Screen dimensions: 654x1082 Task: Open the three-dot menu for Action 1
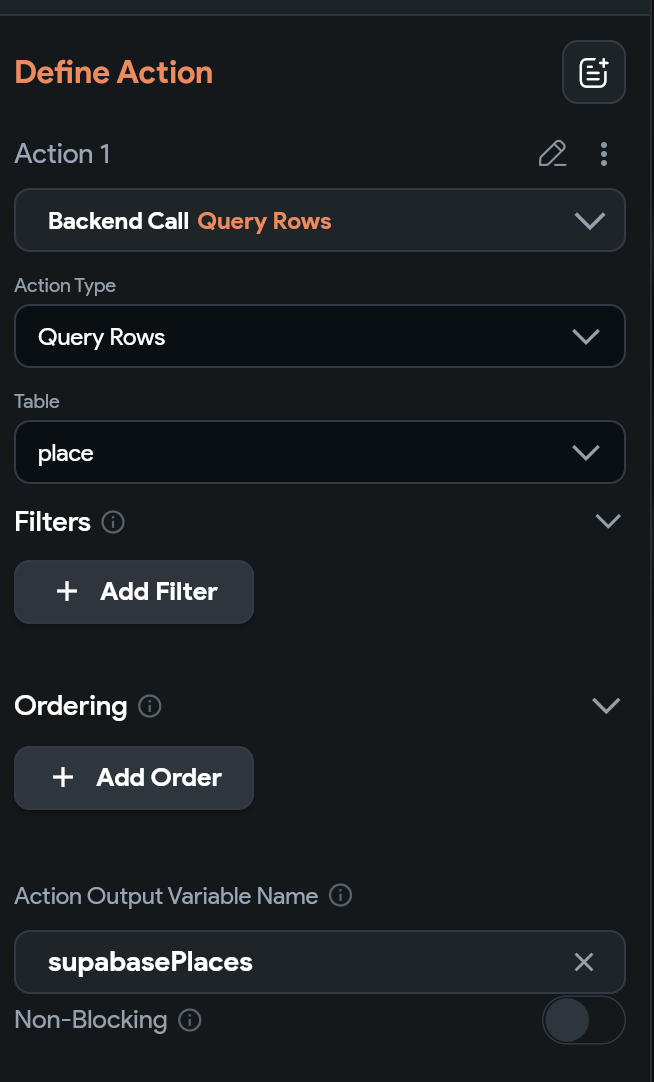click(x=603, y=154)
